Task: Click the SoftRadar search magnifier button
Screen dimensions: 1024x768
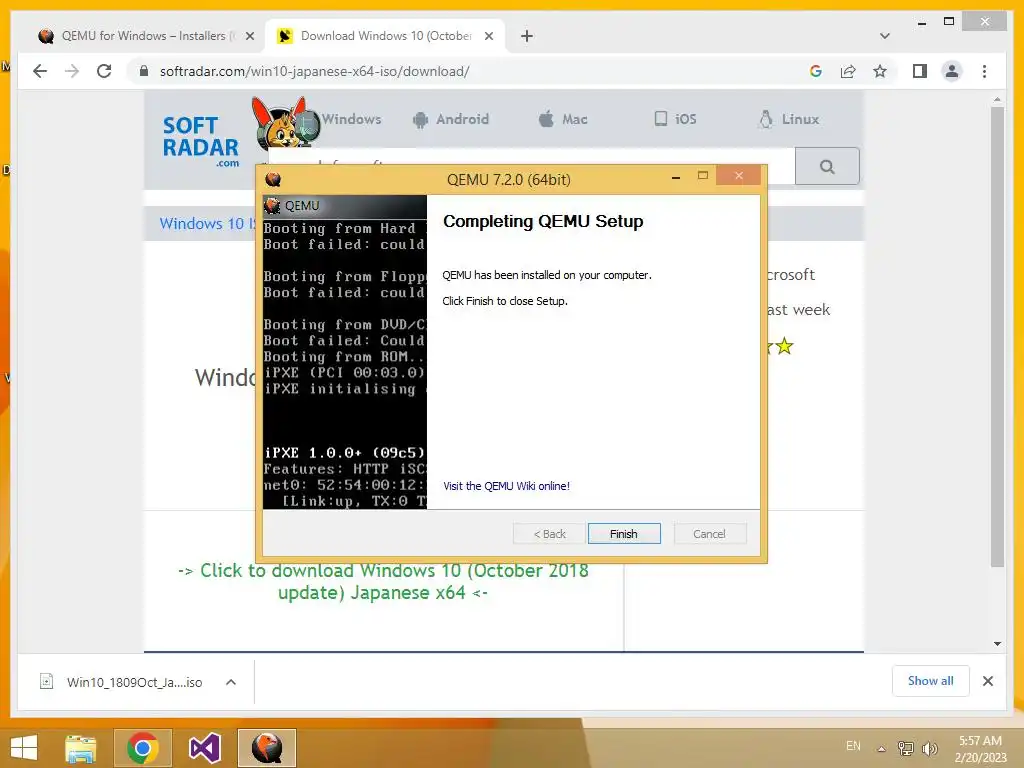Action: point(827,167)
